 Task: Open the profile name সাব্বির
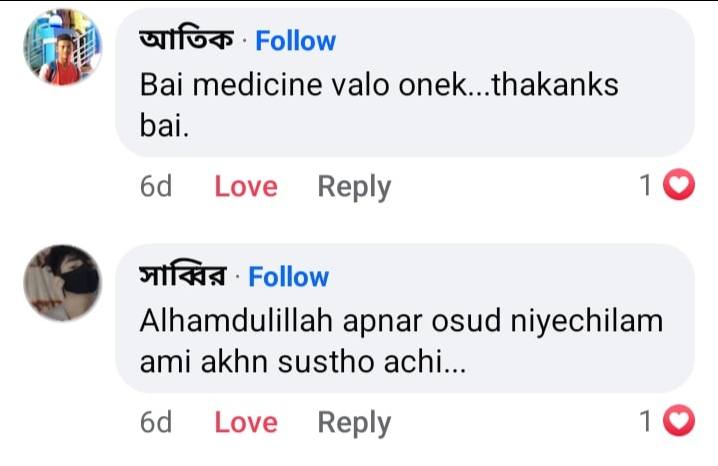click(x=187, y=277)
